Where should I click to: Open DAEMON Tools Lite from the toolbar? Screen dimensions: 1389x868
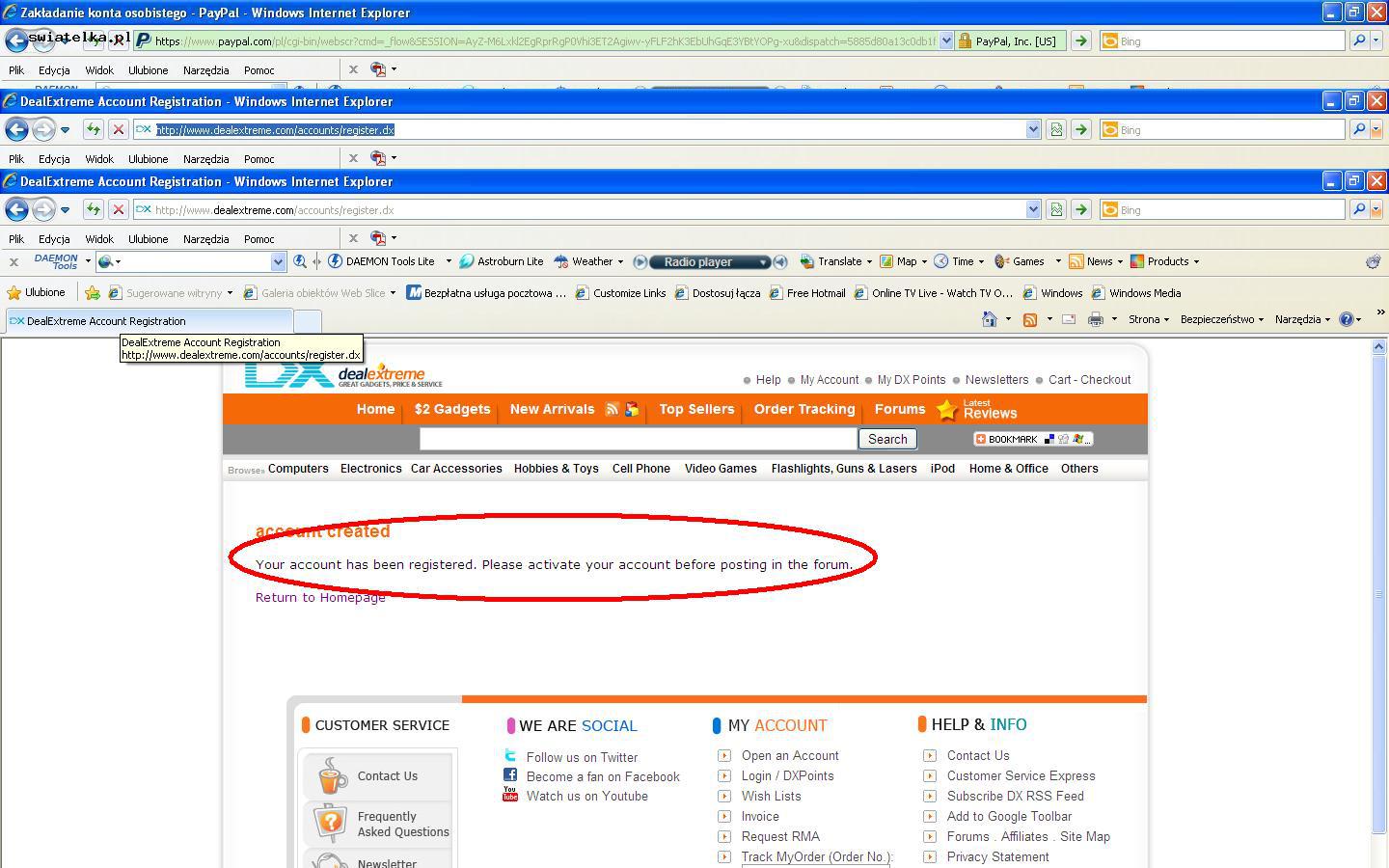[x=382, y=261]
